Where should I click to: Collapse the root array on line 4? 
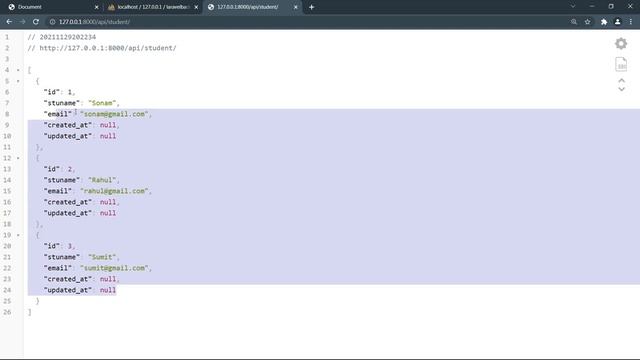coord(18,70)
